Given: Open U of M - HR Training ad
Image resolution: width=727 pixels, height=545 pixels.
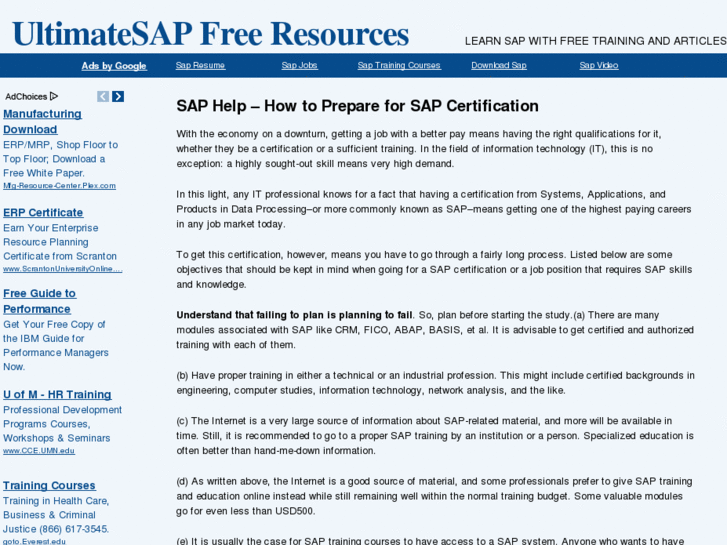Looking at the screenshot, I should [57, 395].
